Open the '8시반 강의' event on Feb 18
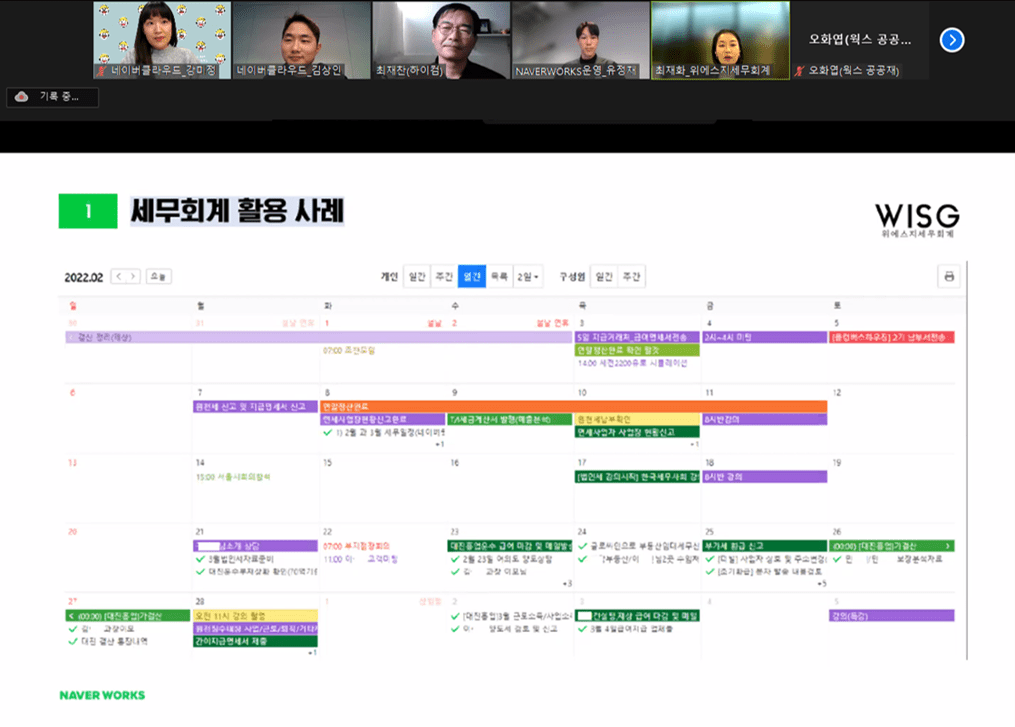This screenshot has height=727, width=1015. point(764,477)
